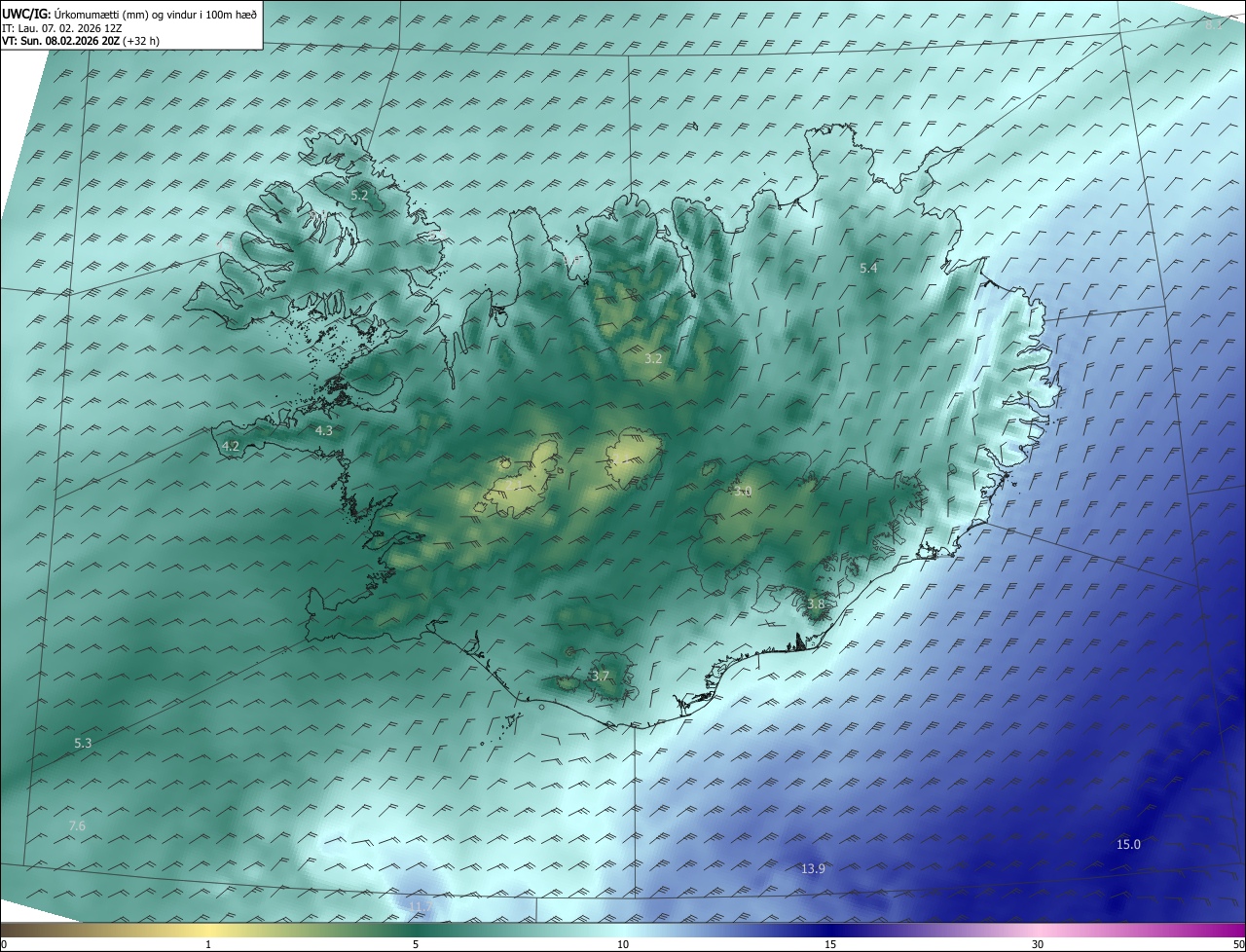Click the 4.2 value at the peninsula tip
Viewport: 1246px width, 952px height.
[231, 447]
